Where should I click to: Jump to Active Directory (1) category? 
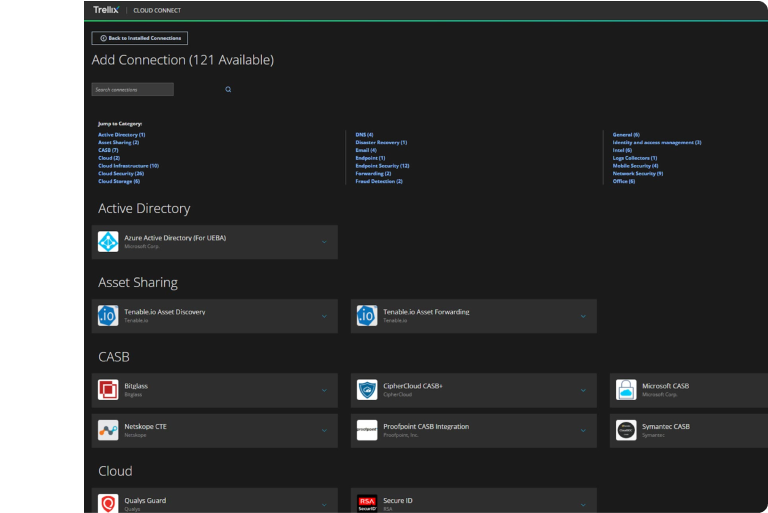point(121,135)
